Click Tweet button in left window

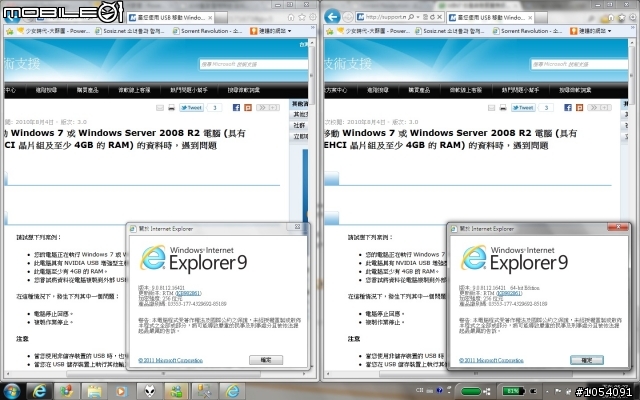[x=191, y=108]
